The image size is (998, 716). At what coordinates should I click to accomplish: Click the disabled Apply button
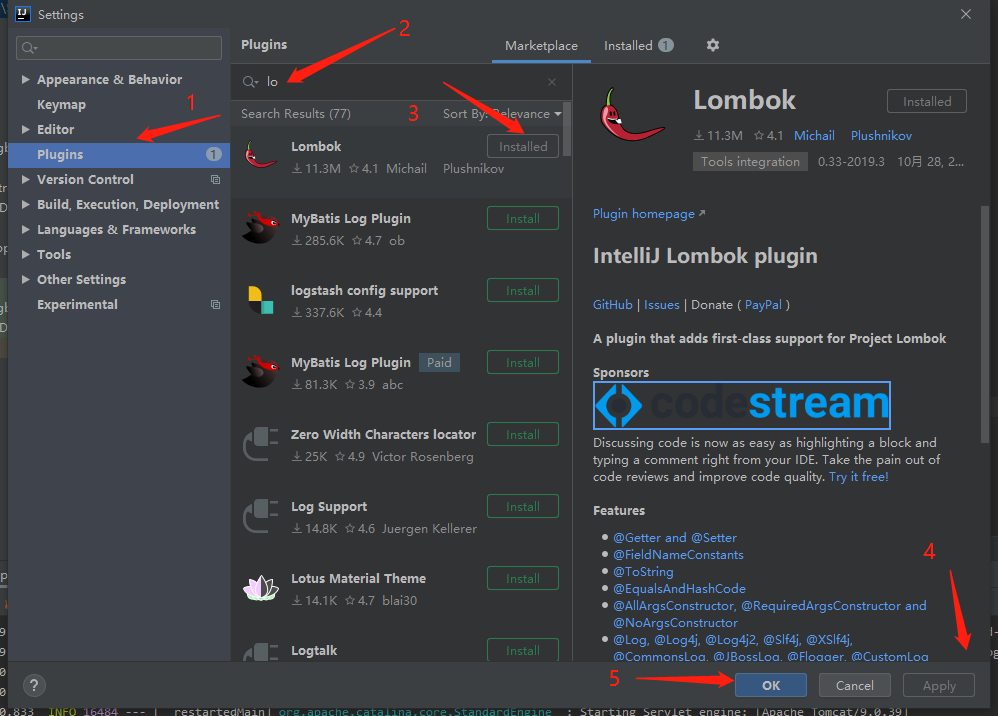pyautogui.click(x=939, y=685)
